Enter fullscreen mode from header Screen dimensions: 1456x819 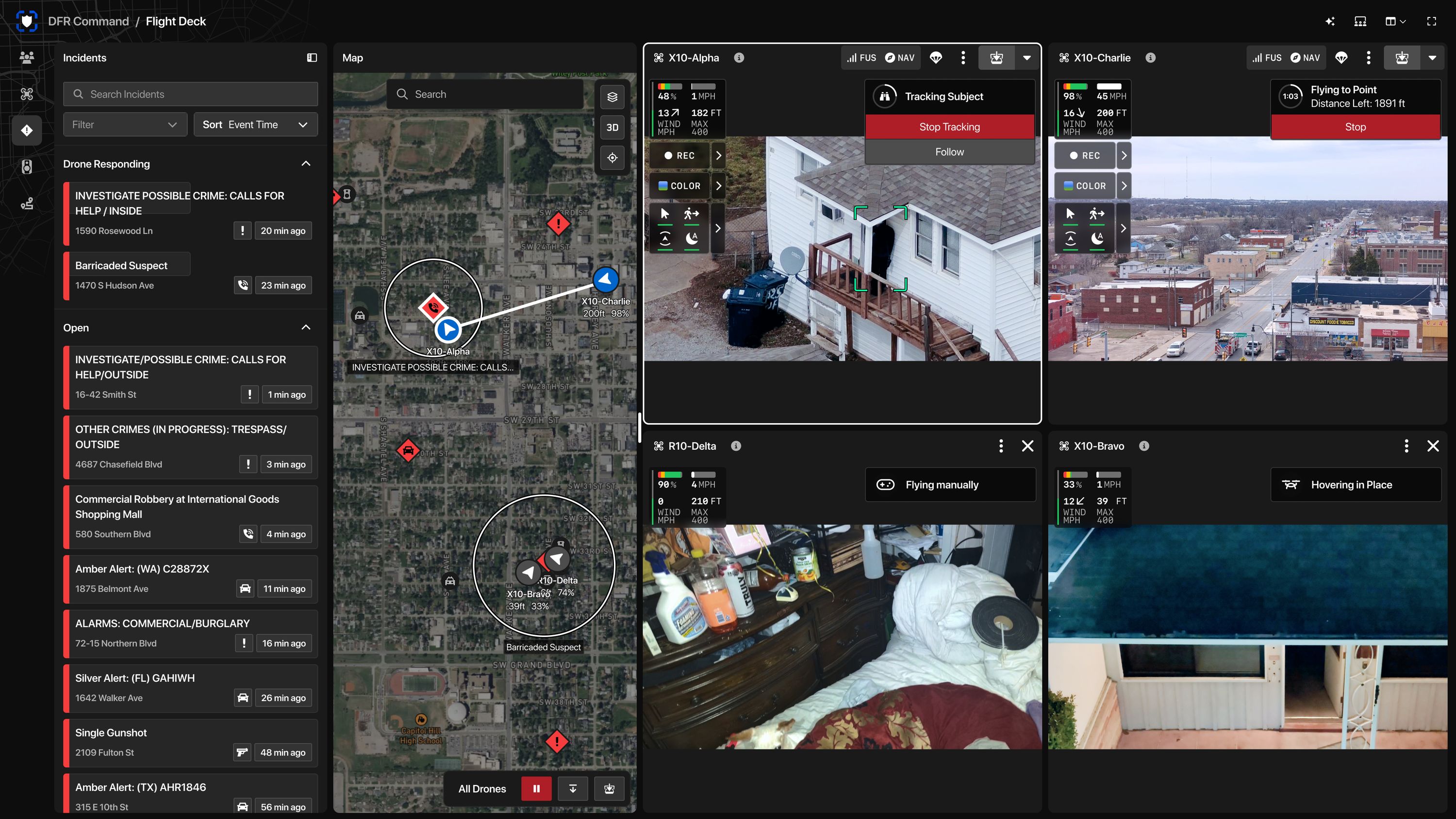(1432, 21)
